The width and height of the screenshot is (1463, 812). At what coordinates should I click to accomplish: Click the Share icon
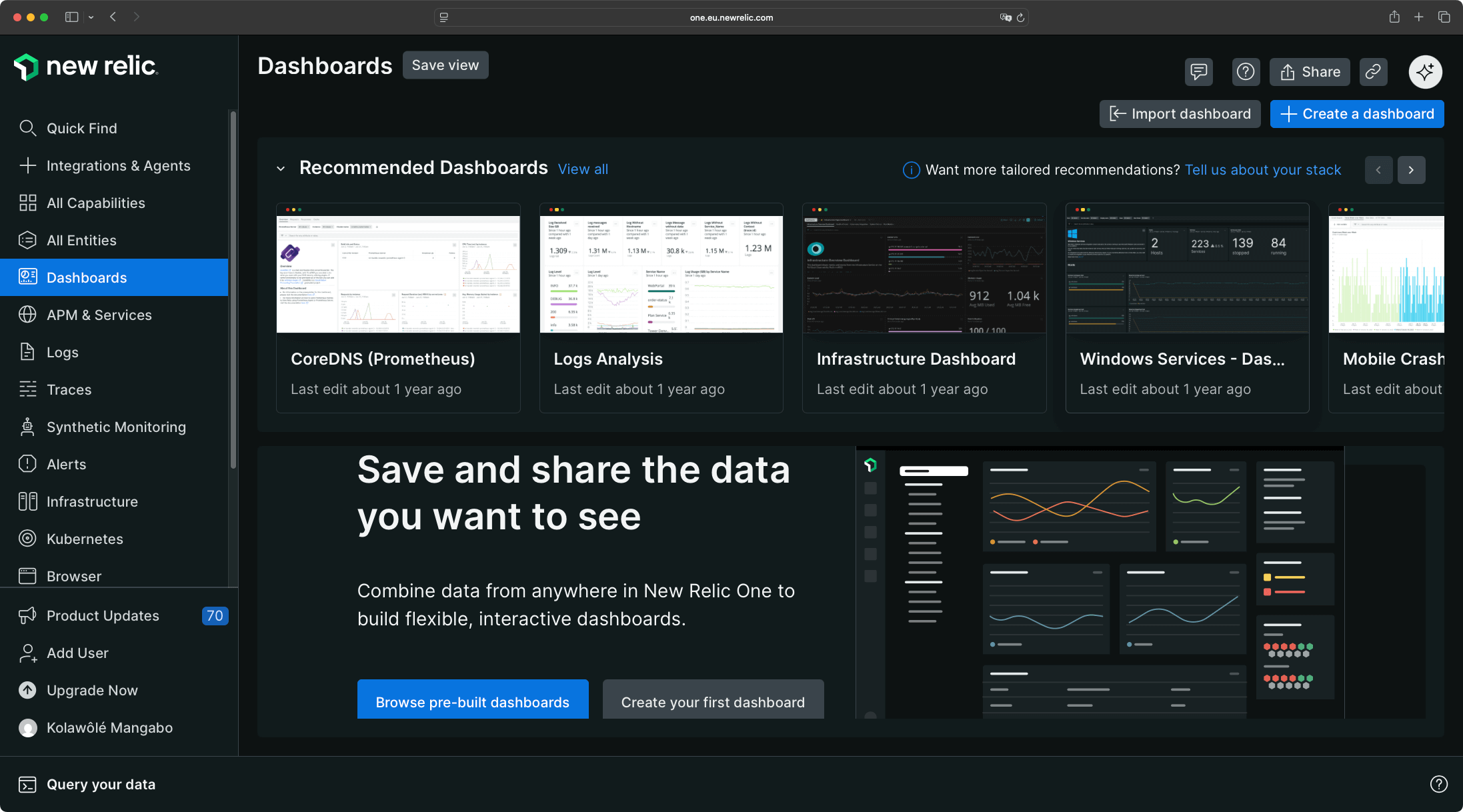1308,71
